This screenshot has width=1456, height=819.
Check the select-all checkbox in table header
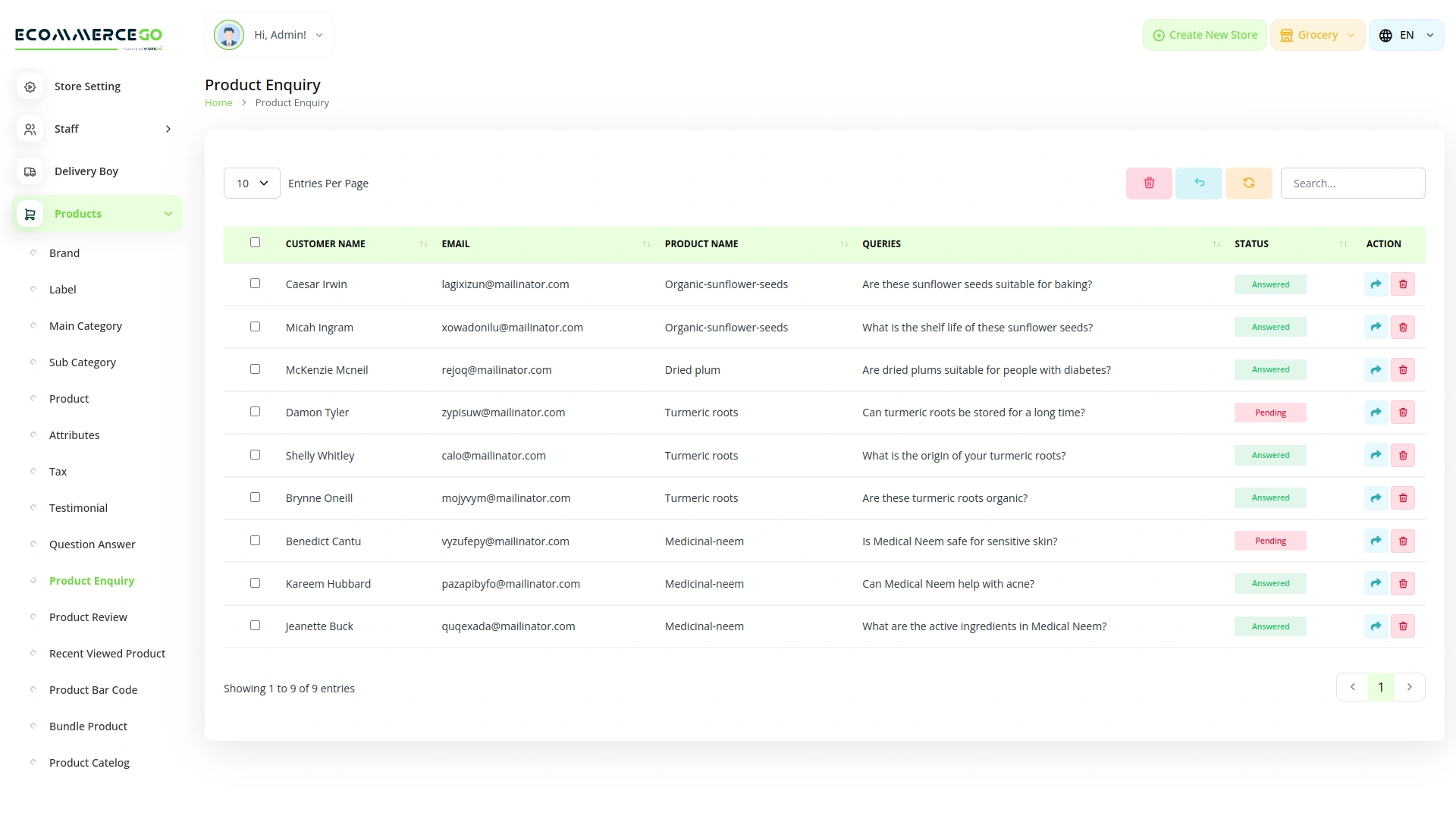pos(255,242)
